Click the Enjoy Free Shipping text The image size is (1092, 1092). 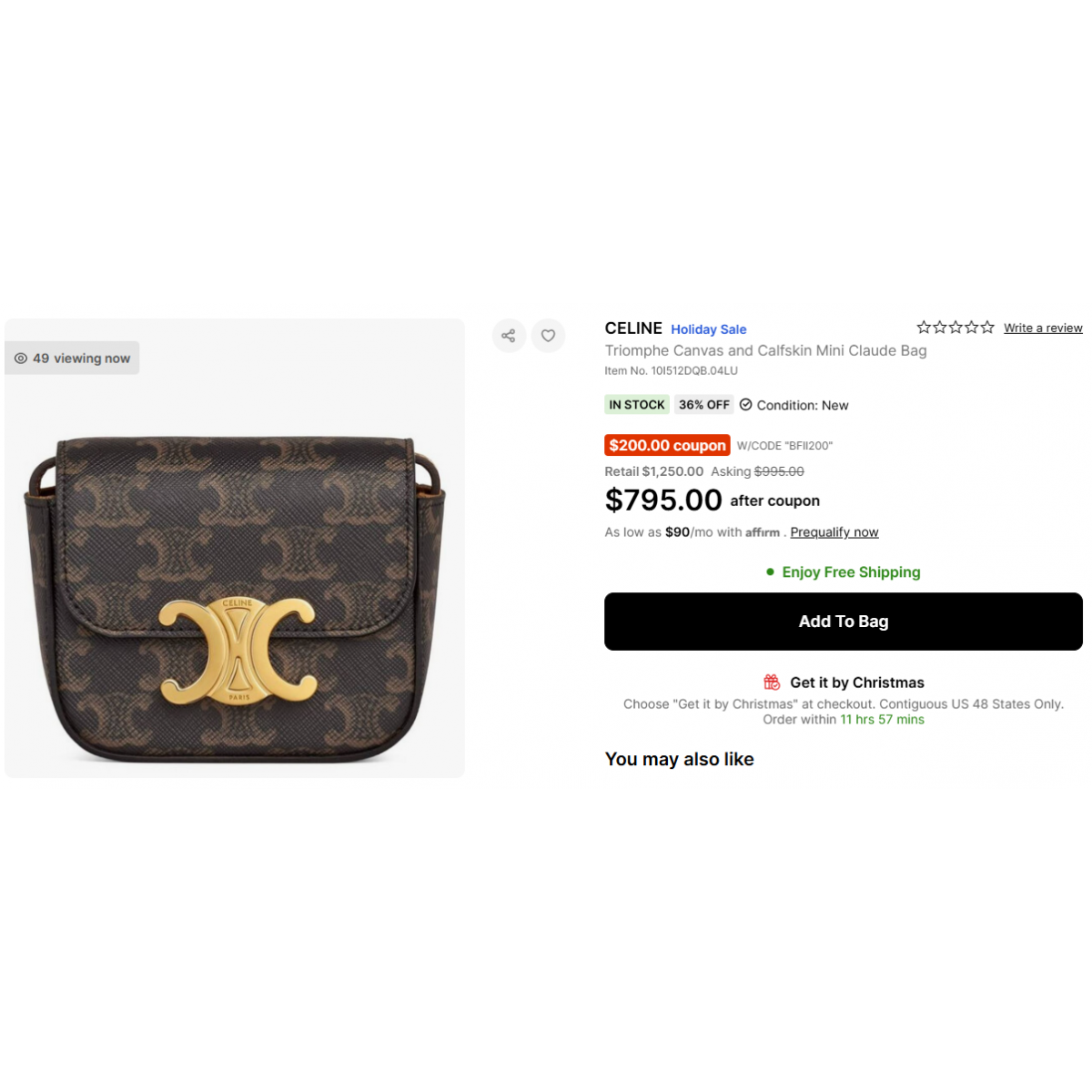pos(852,572)
